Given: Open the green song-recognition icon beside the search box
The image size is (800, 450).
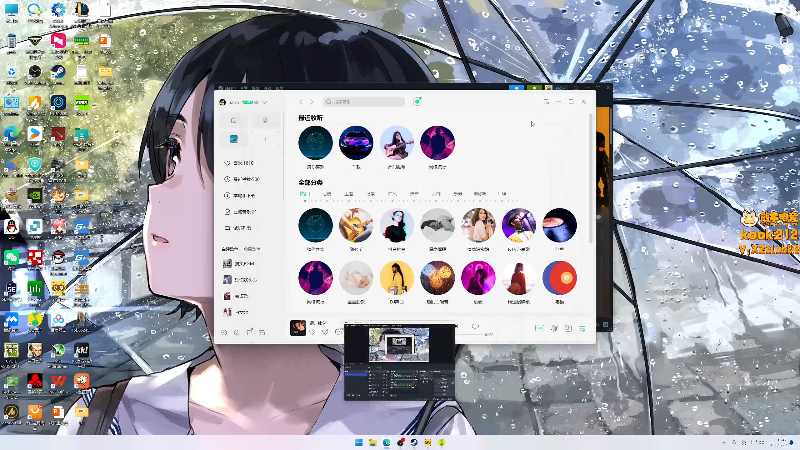Looking at the screenshot, I should click(x=417, y=102).
